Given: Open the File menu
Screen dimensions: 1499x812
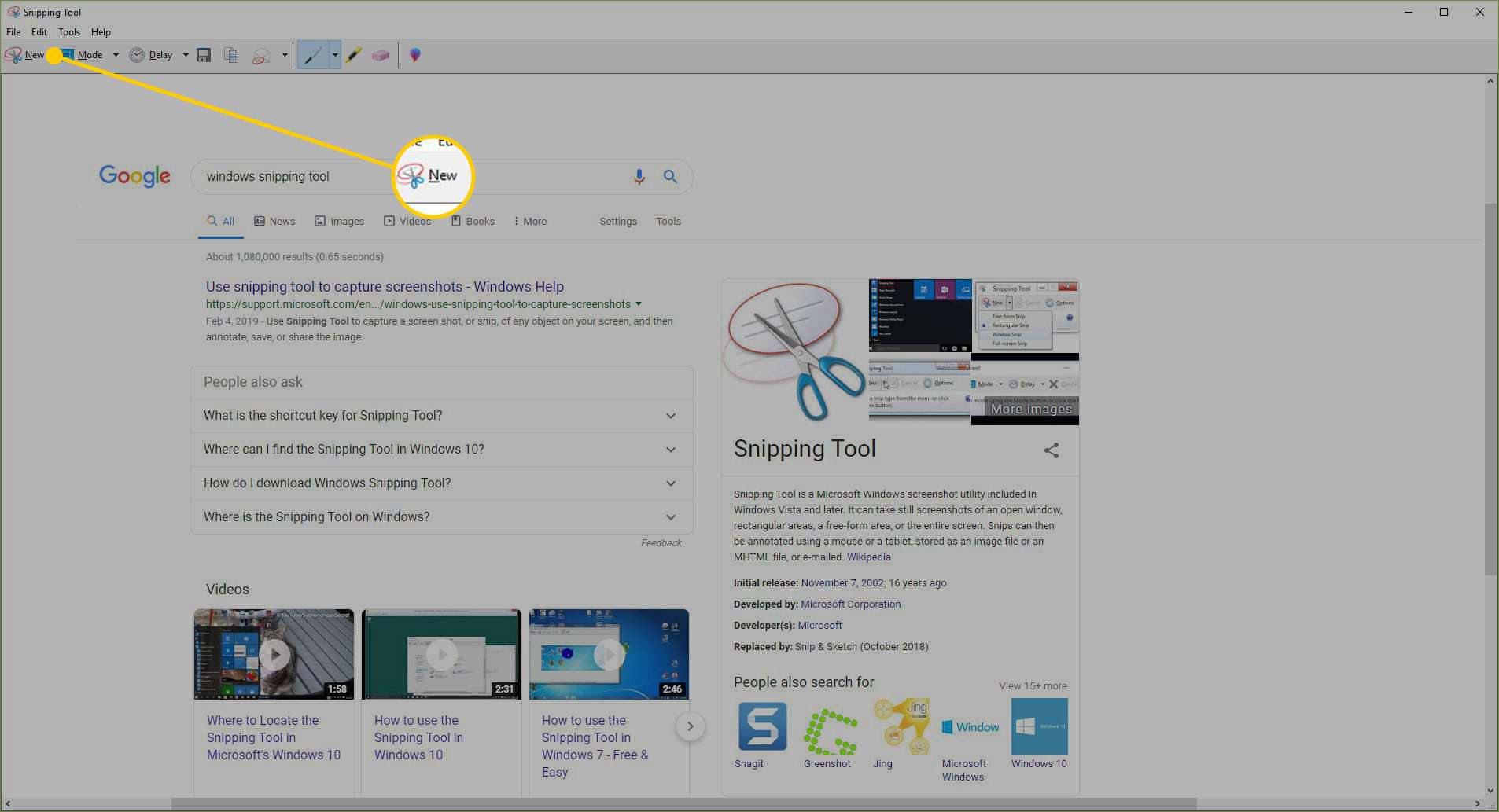Looking at the screenshot, I should point(13,32).
